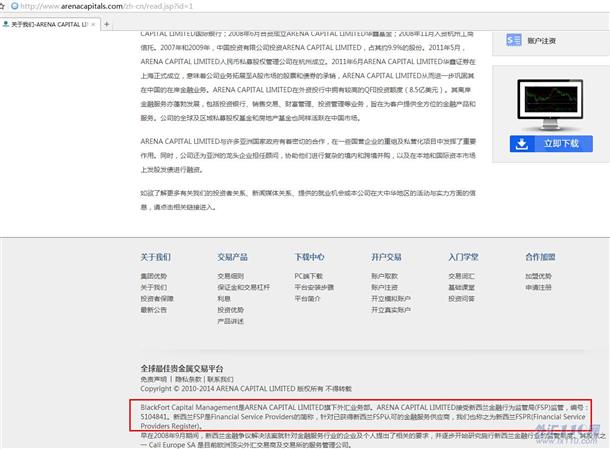Click the BlackFort Capital Management paragraph text
Image resolution: width=610 pixels, height=449 pixels.
click(365, 417)
